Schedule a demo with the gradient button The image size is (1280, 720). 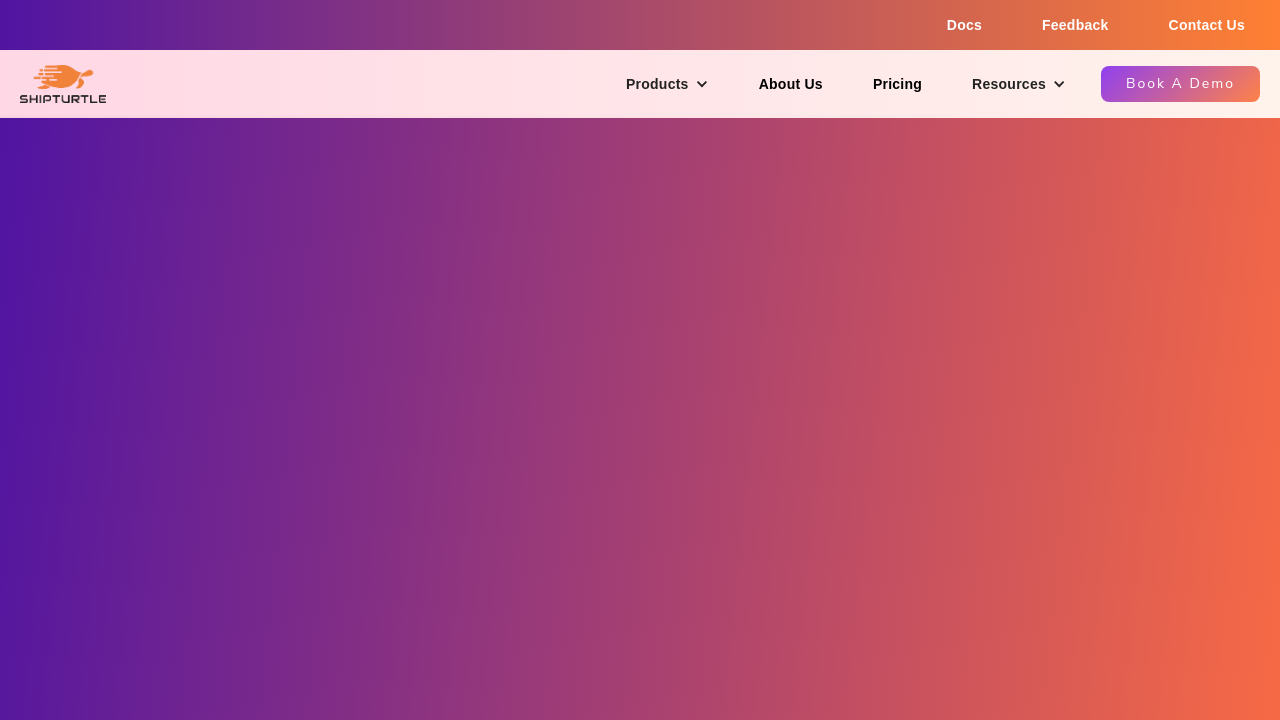click(x=1180, y=84)
